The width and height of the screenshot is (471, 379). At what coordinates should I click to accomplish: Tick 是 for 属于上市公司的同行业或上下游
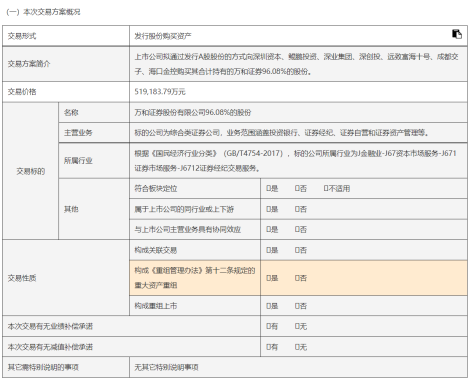[x=268, y=209]
